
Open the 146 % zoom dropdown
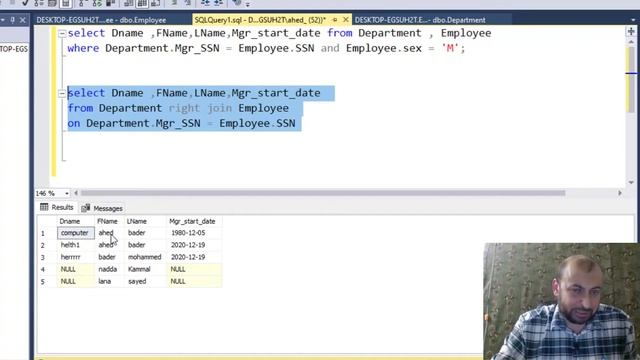tap(66, 193)
